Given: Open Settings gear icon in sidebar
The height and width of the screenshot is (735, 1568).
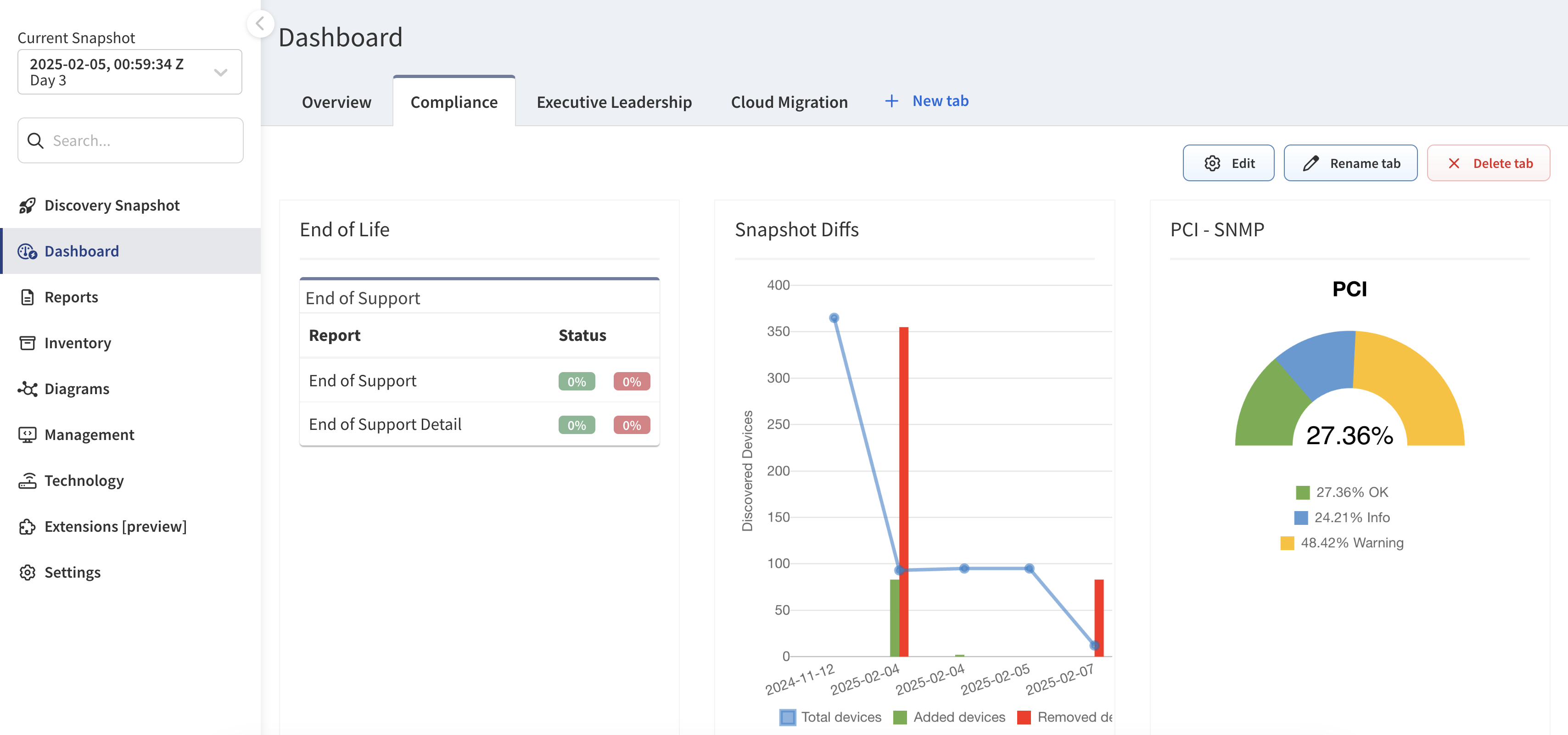Looking at the screenshot, I should [x=28, y=573].
